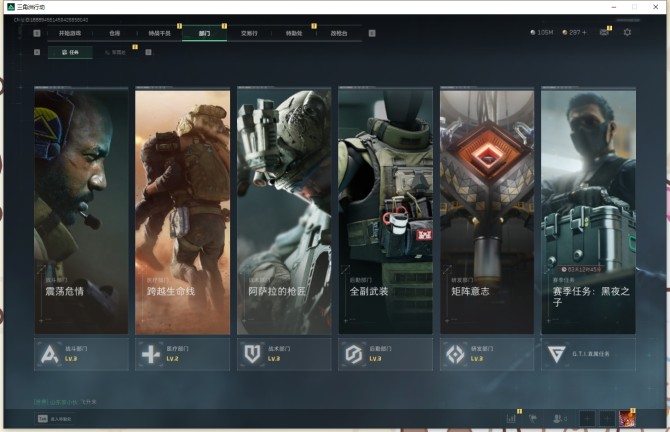Close the game window
This screenshot has width=670, height=432.
pos(655,7)
